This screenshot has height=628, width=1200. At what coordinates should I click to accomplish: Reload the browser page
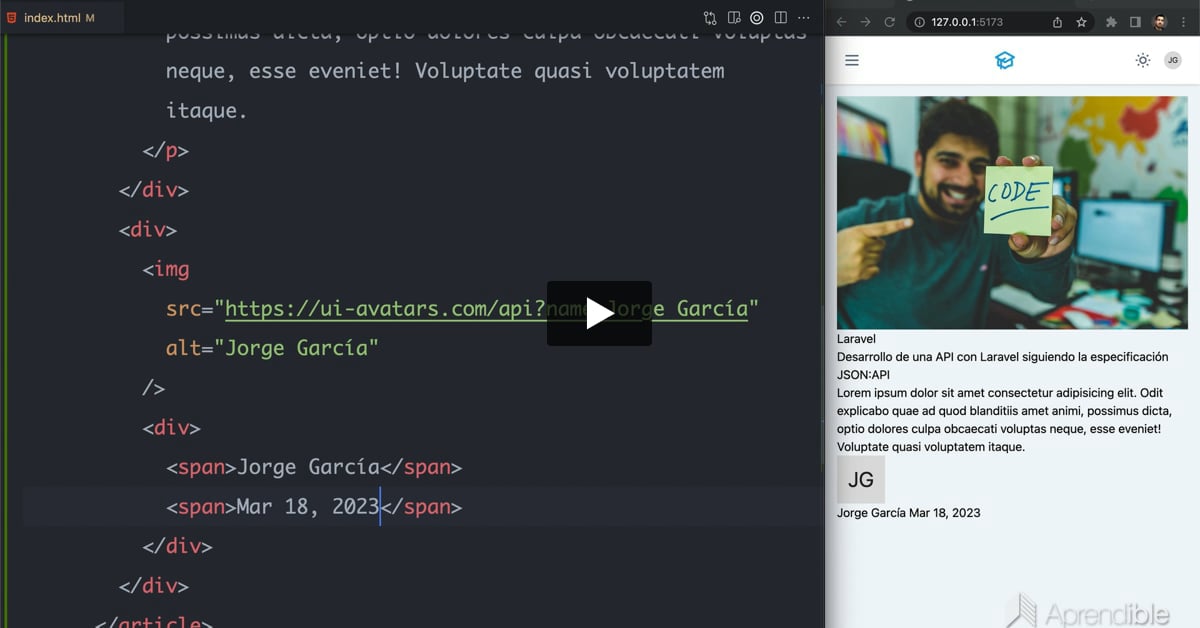point(889,22)
